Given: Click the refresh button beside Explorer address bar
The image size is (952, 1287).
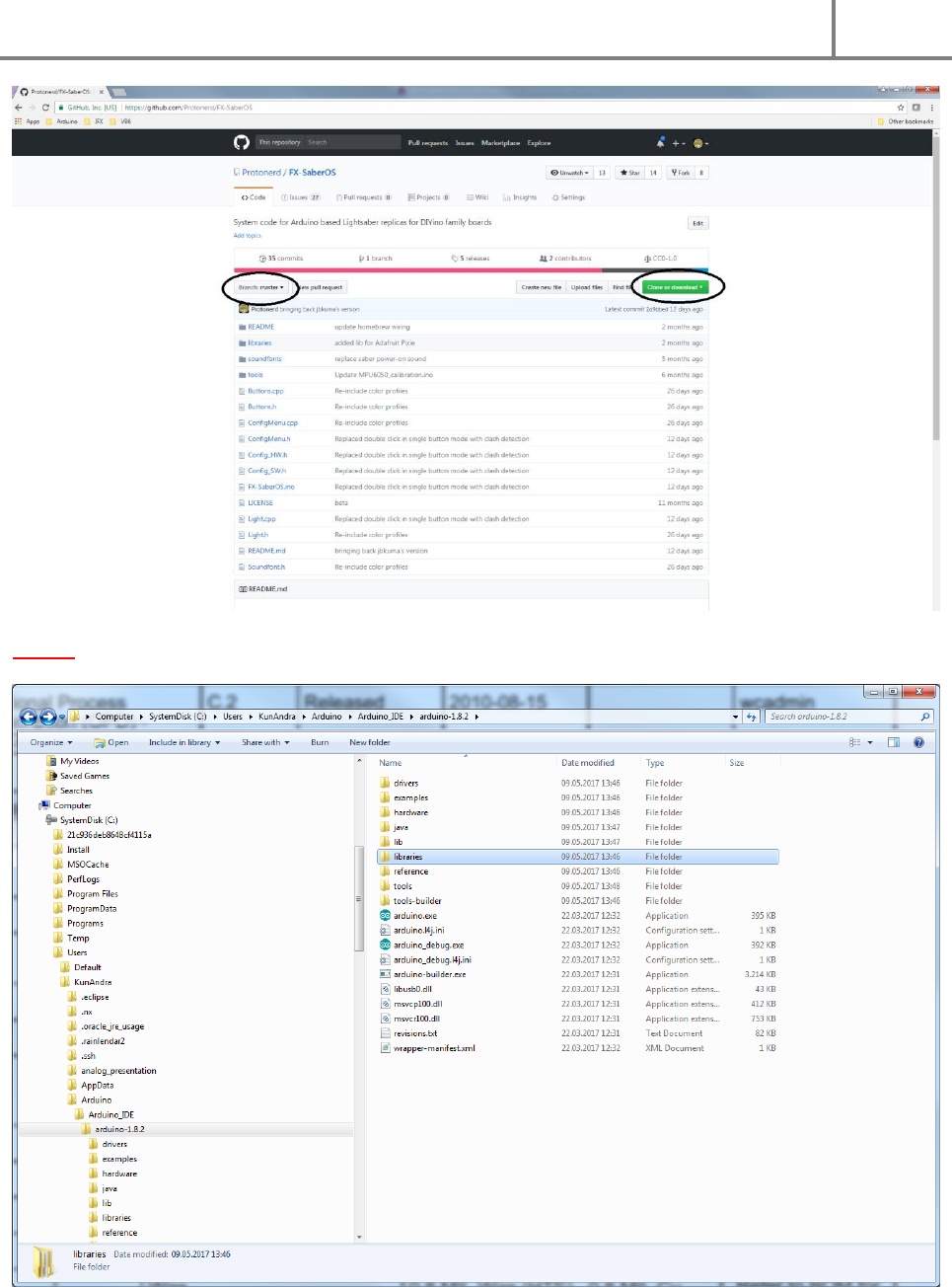Looking at the screenshot, I should coord(752,717).
